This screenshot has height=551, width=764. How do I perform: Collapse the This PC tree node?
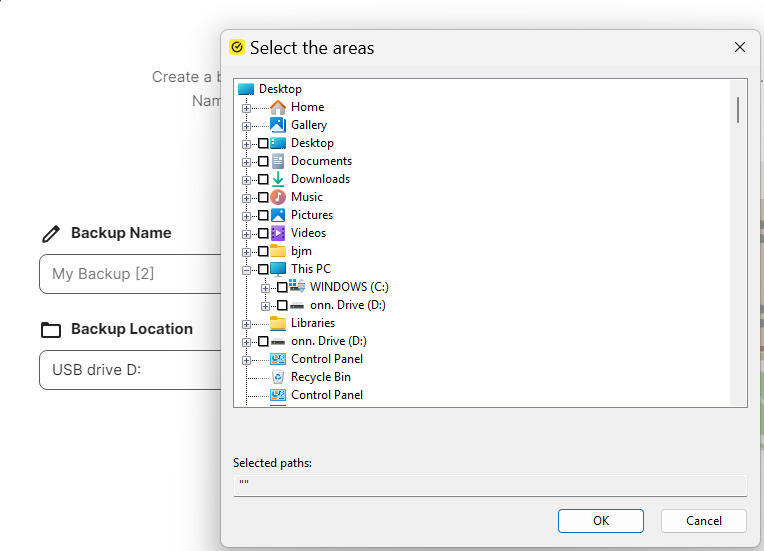[246, 269]
